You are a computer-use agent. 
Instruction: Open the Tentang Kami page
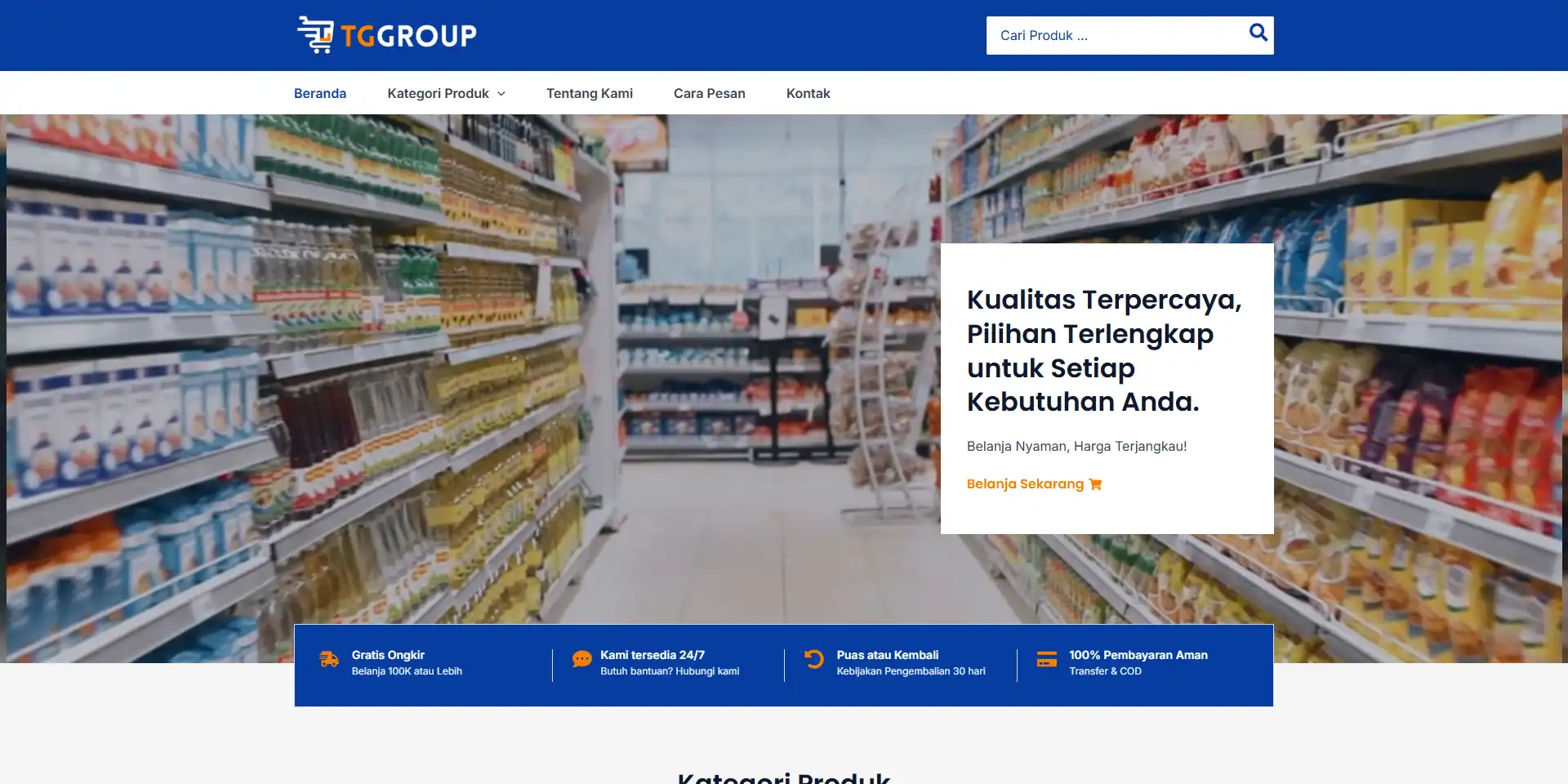point(590,93)
